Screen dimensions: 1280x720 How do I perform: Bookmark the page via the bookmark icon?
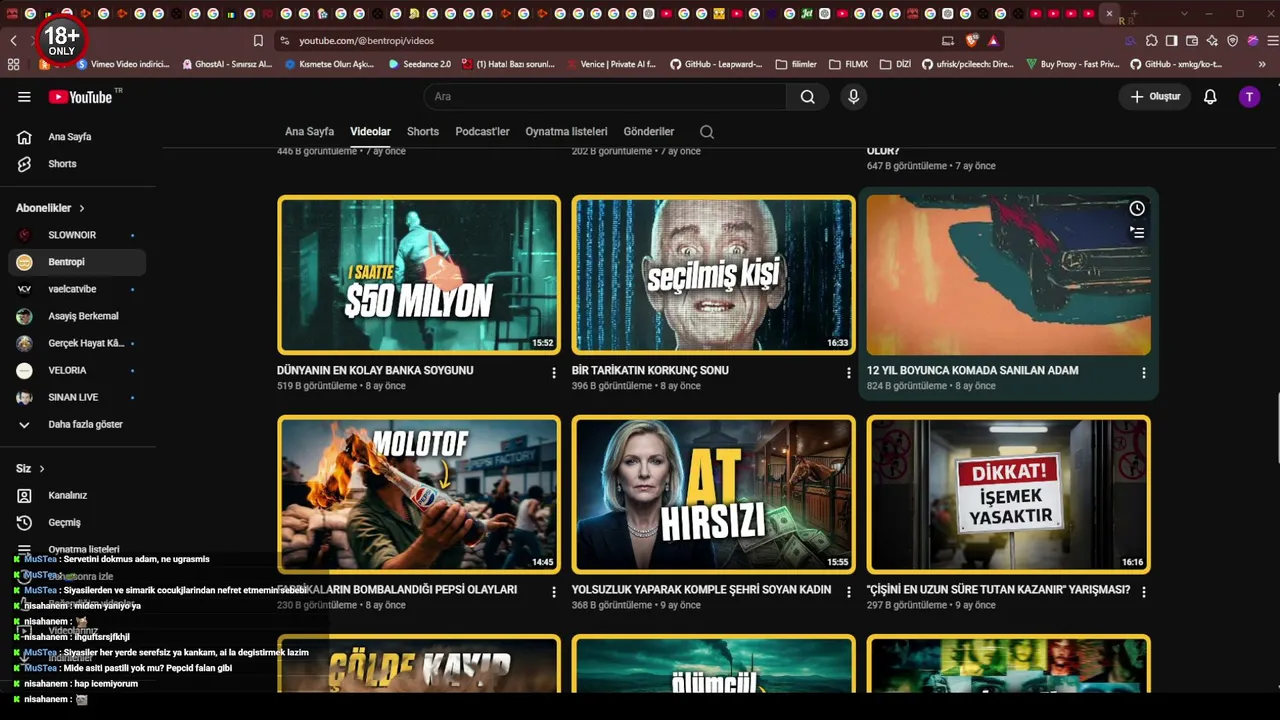(258, 41)
